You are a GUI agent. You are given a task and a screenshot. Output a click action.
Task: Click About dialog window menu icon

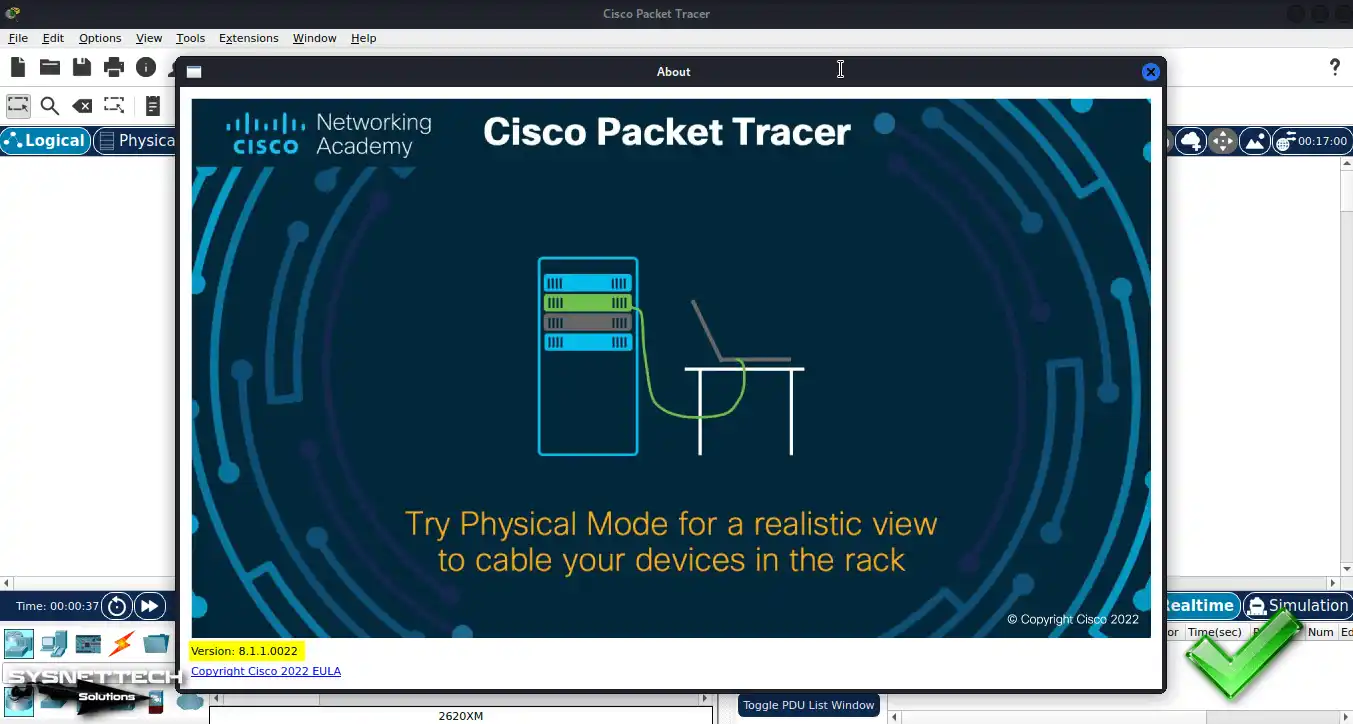194,72
